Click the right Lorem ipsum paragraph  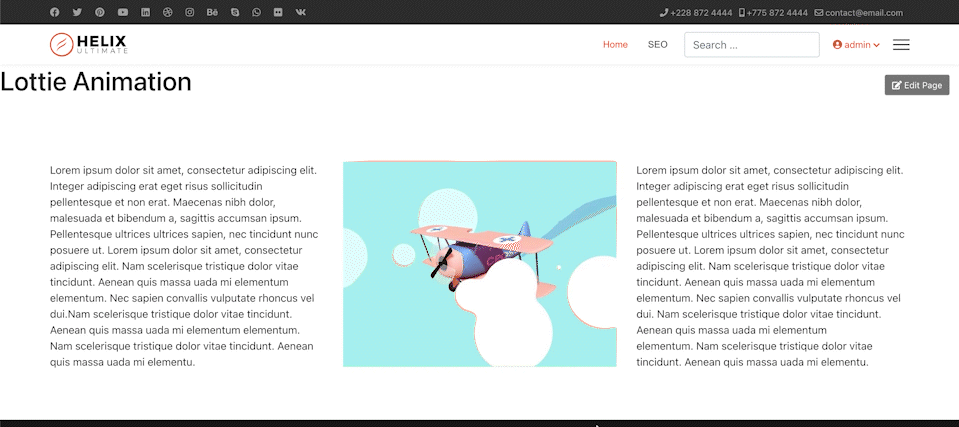click(771, 266)
